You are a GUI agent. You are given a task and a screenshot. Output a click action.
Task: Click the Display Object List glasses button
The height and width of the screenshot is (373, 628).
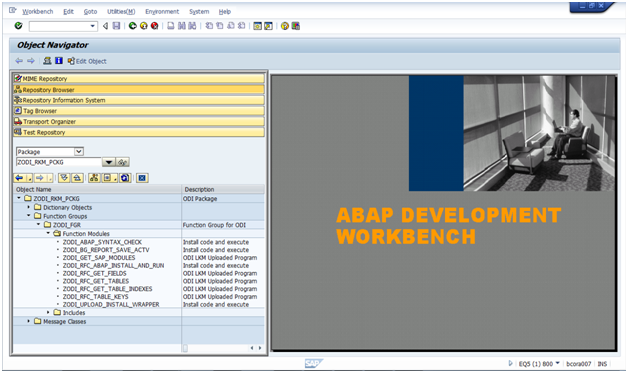pos(123,162)
